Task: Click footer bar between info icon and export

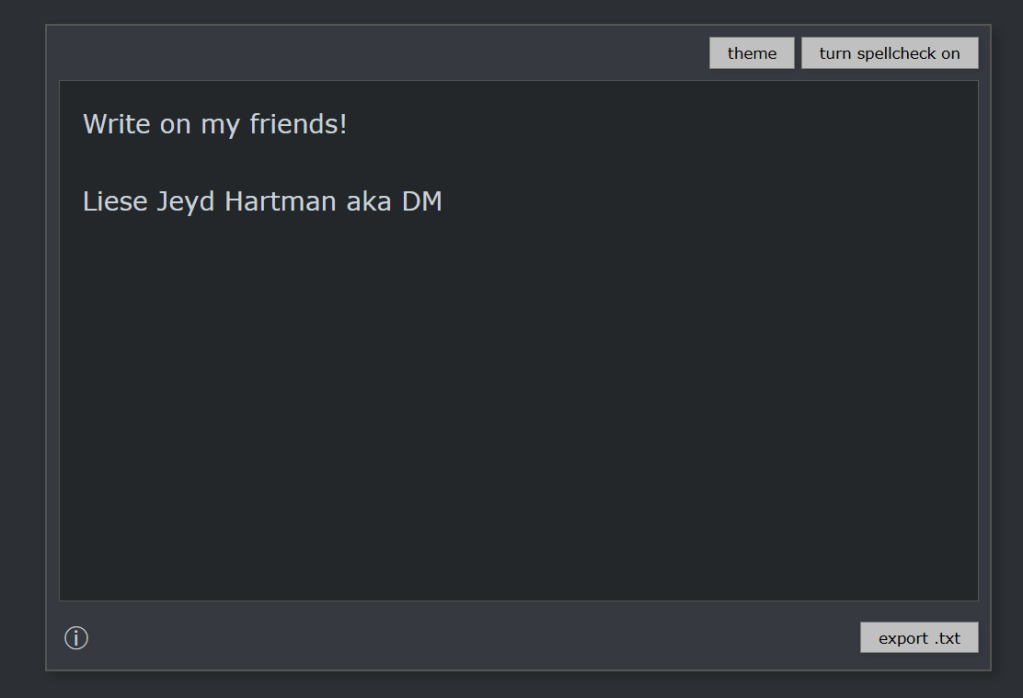Action: tap(470, 638)
